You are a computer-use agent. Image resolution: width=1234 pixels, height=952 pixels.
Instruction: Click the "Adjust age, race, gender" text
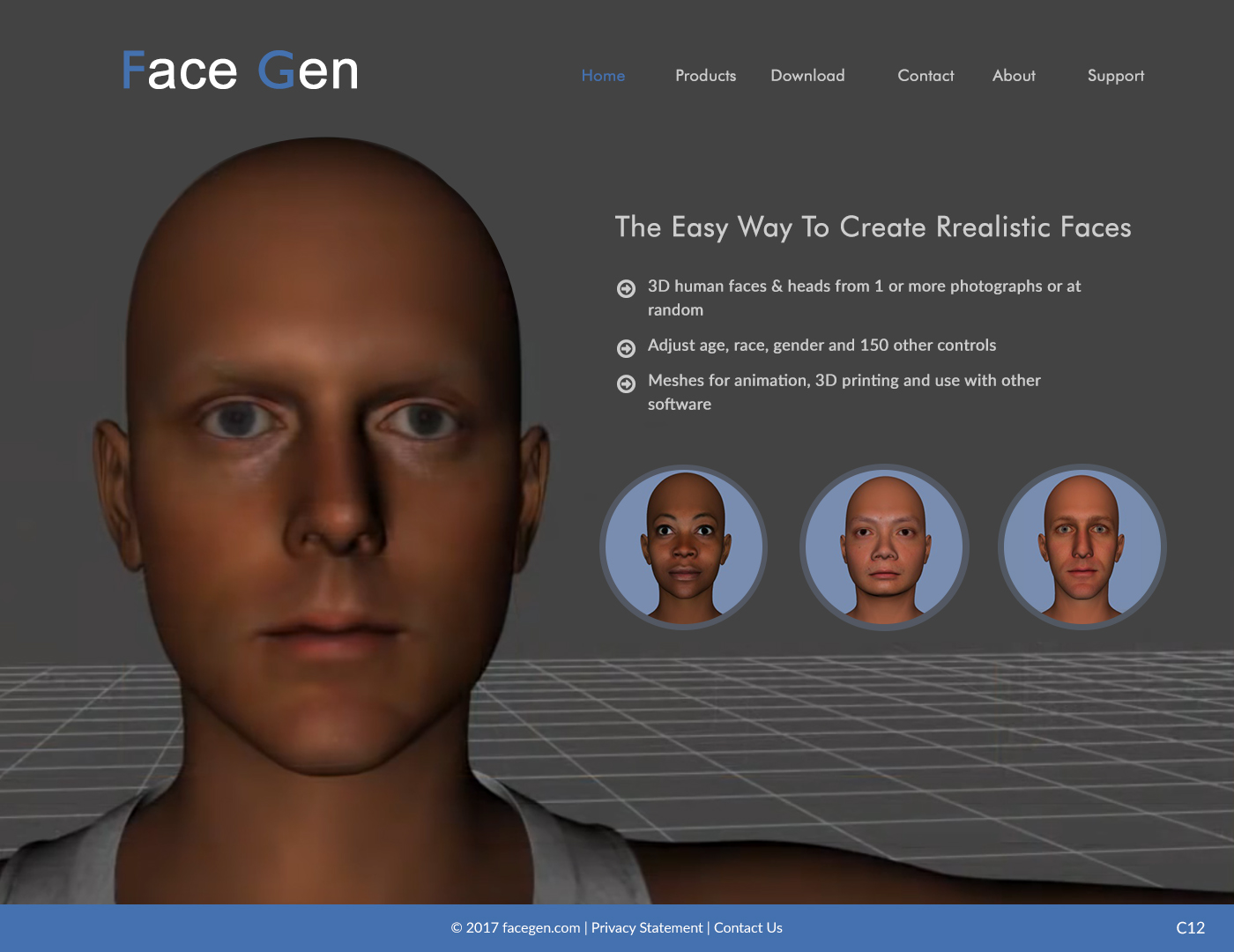click(821, 346)
